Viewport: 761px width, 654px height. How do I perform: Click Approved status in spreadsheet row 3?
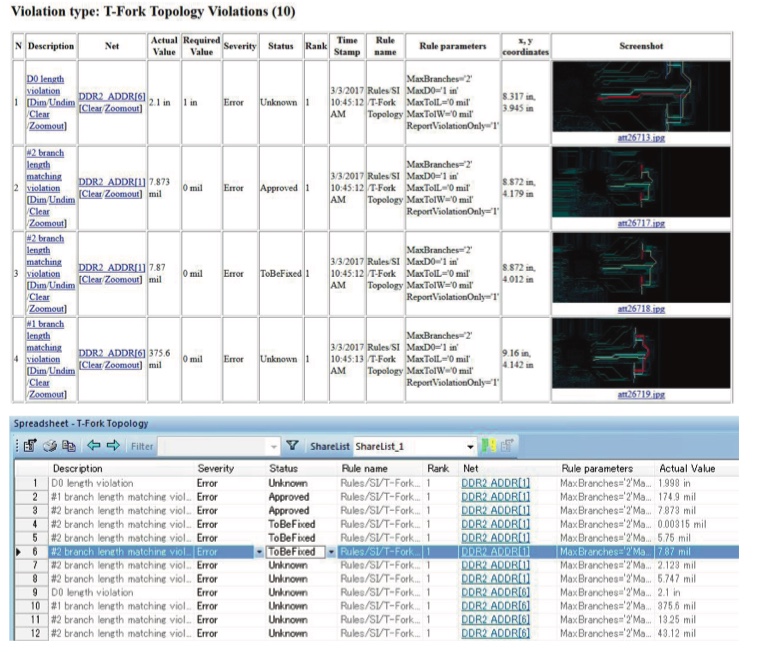289,510
